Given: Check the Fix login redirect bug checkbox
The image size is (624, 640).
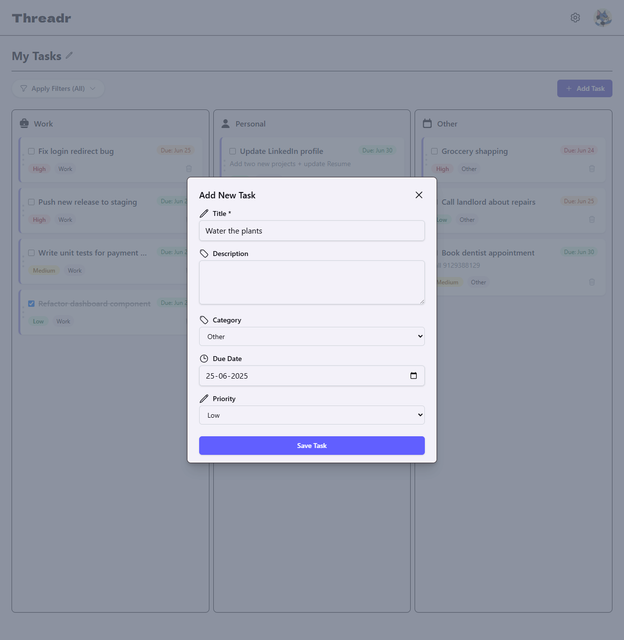Looking at the screenshot, I should pyautogui.click(x=31, y=151).
